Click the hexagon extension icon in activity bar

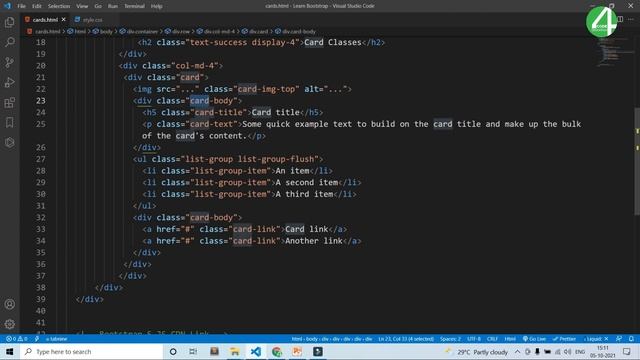9,142
